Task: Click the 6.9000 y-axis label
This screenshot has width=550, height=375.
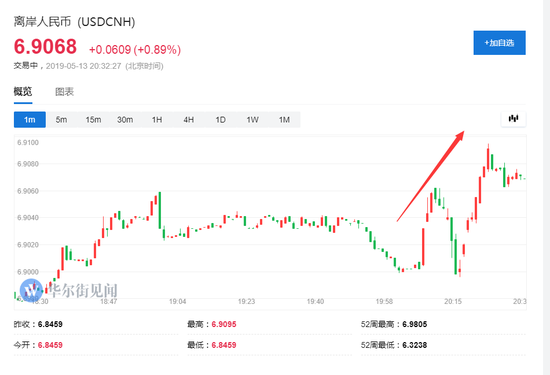Action: [x=28, y=272]
